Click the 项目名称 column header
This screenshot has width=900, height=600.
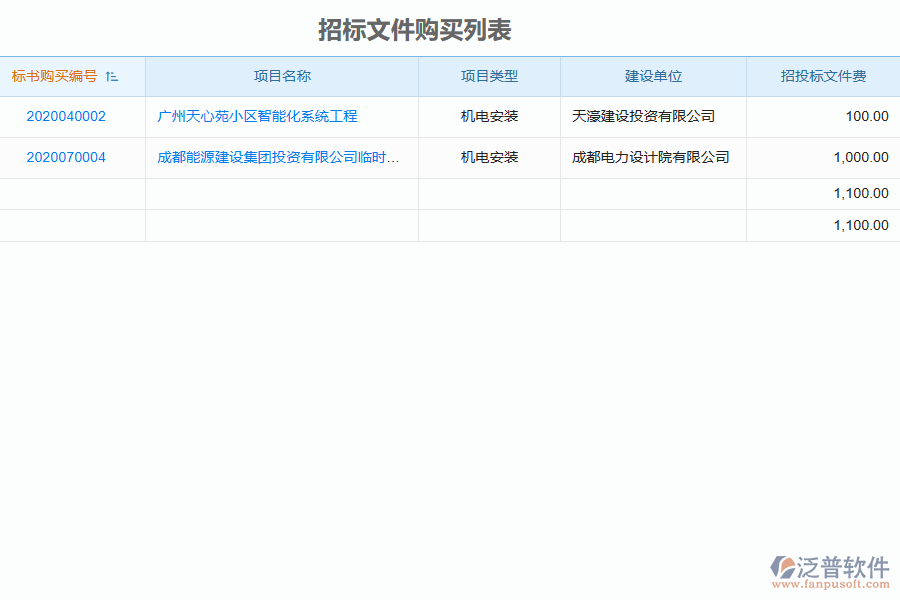click(x=283, y=75)
